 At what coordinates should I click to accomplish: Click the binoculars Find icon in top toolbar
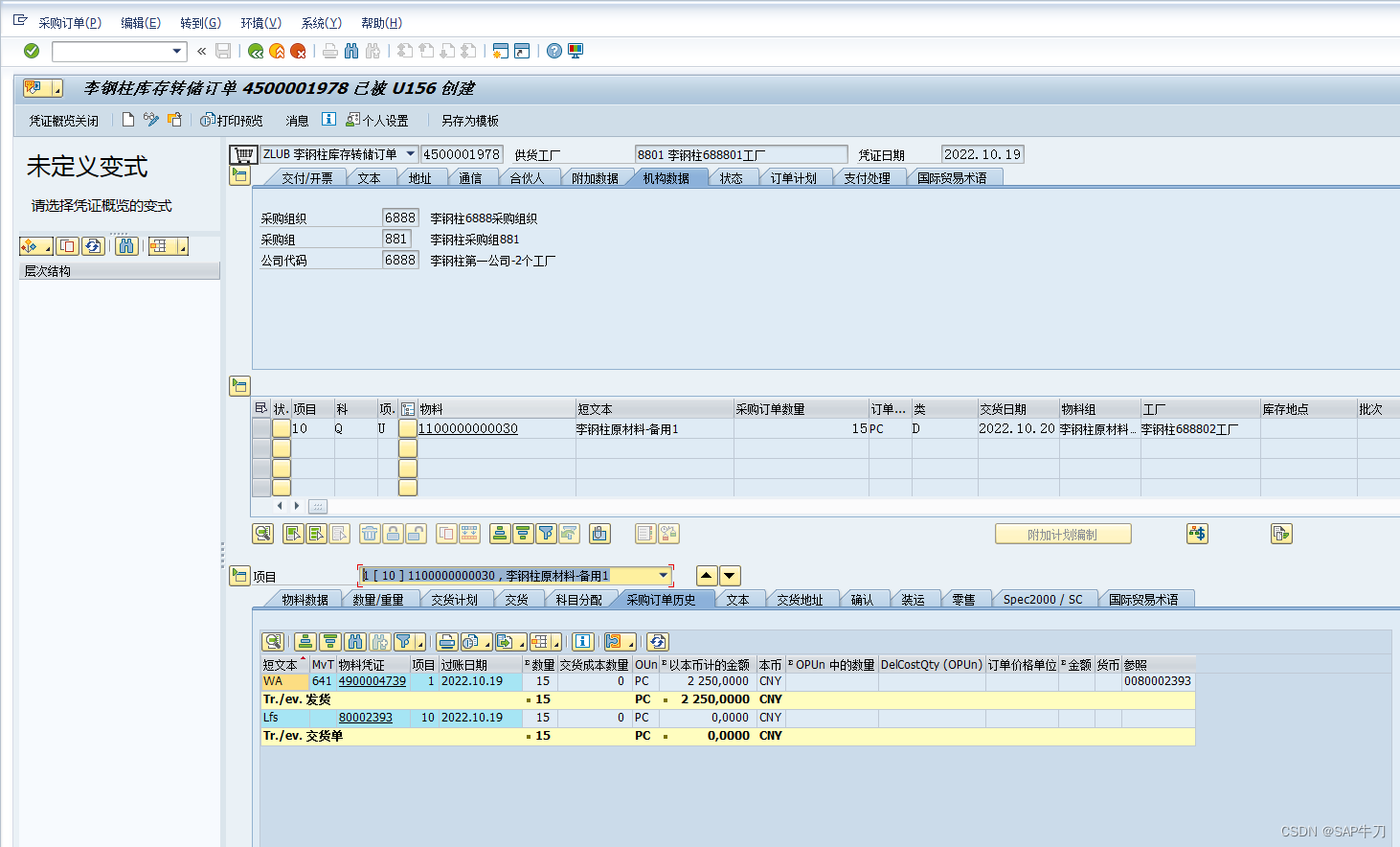(x=351, y=51)
